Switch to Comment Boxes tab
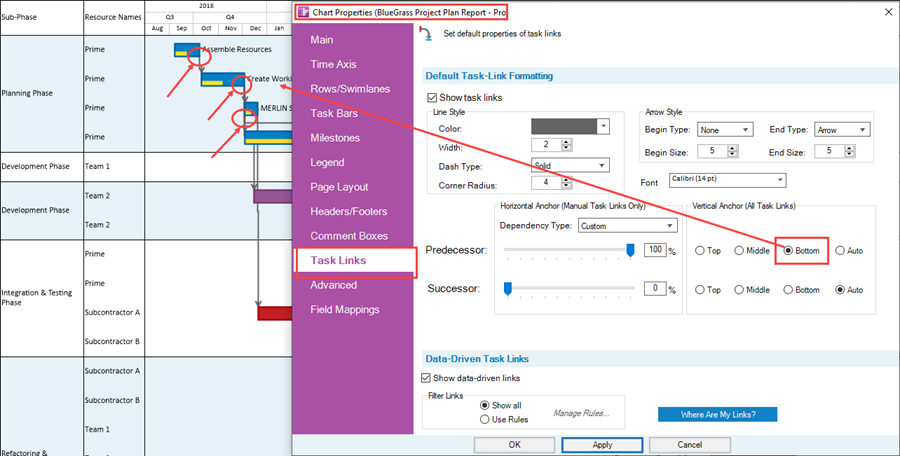This screenshot has height=456, width=900. pyautogui.click(x=349, y=236)
